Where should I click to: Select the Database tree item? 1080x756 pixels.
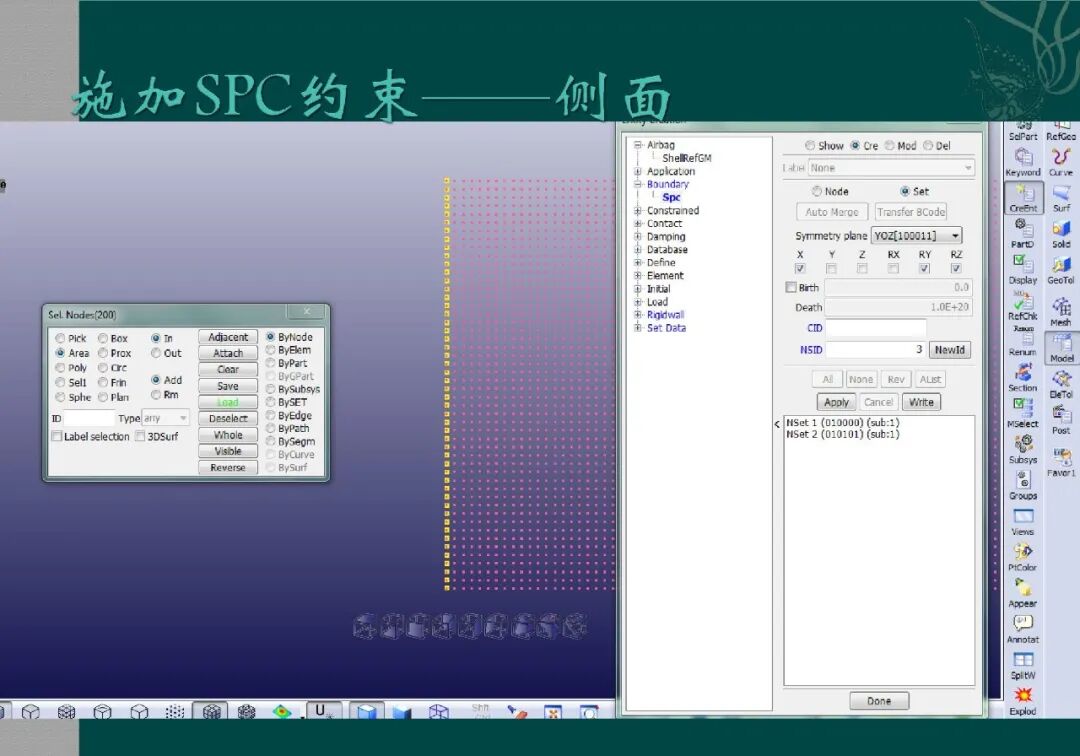(667, 250)
